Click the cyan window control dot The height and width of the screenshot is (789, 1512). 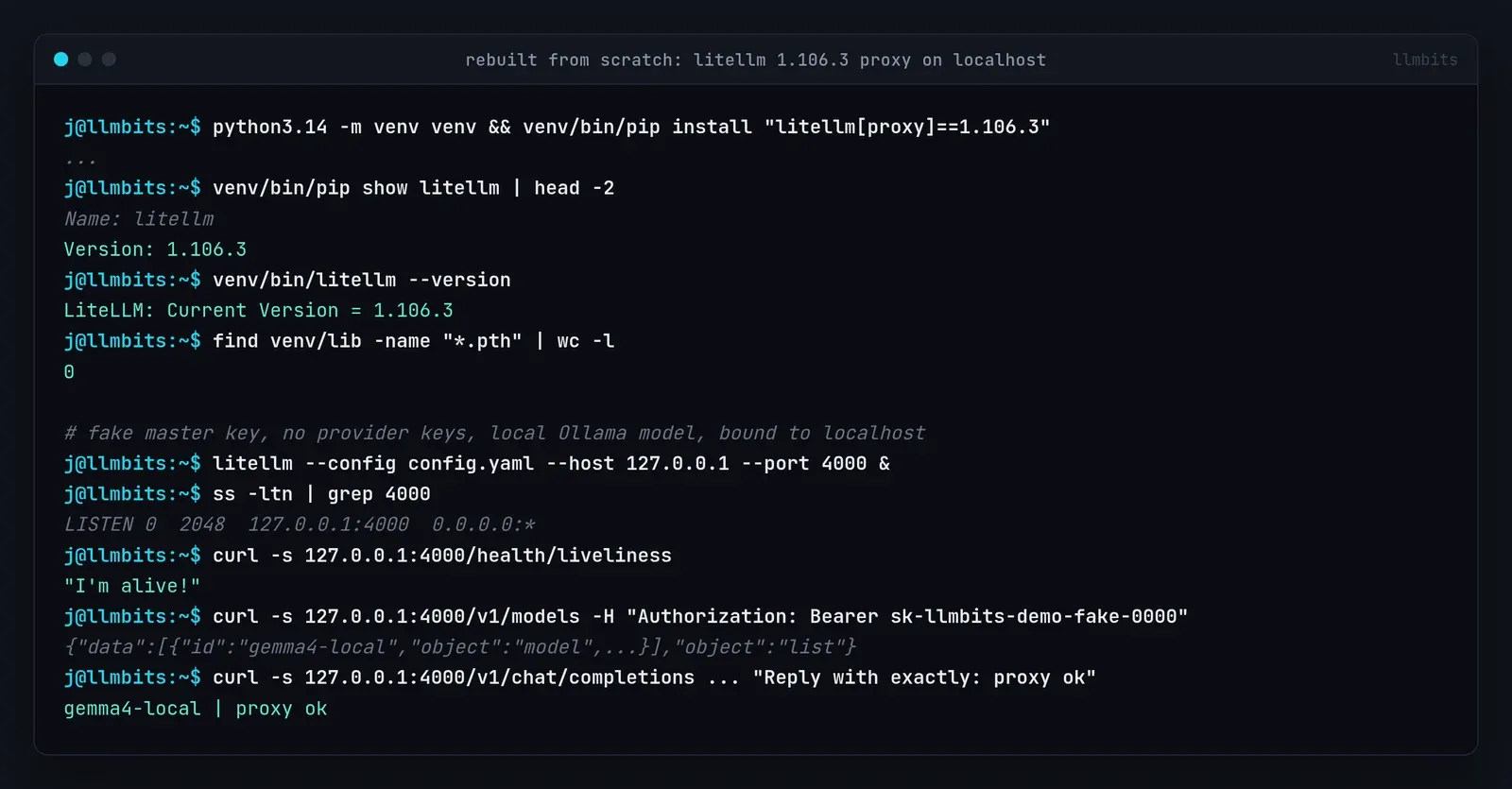point(61,60)
